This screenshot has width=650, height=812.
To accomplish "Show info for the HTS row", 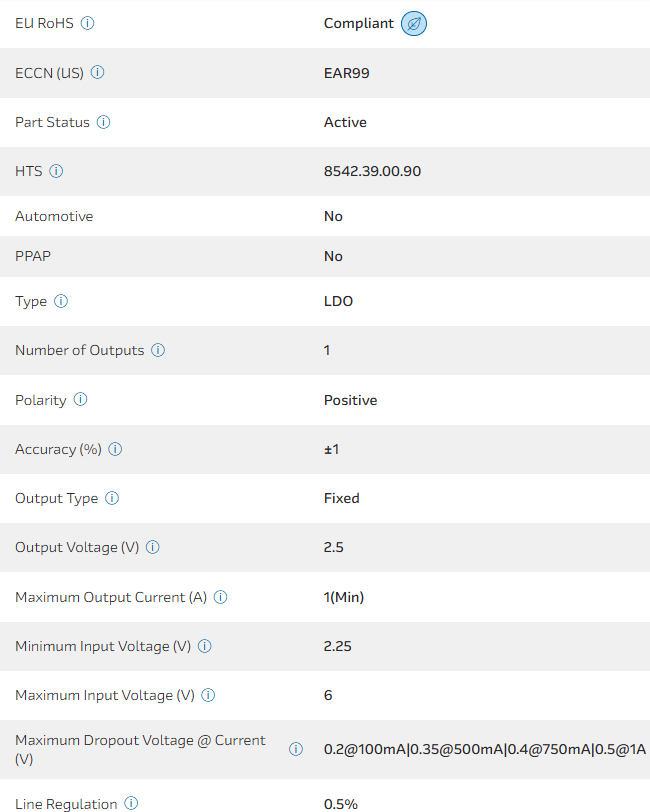I will pos(56,171).
